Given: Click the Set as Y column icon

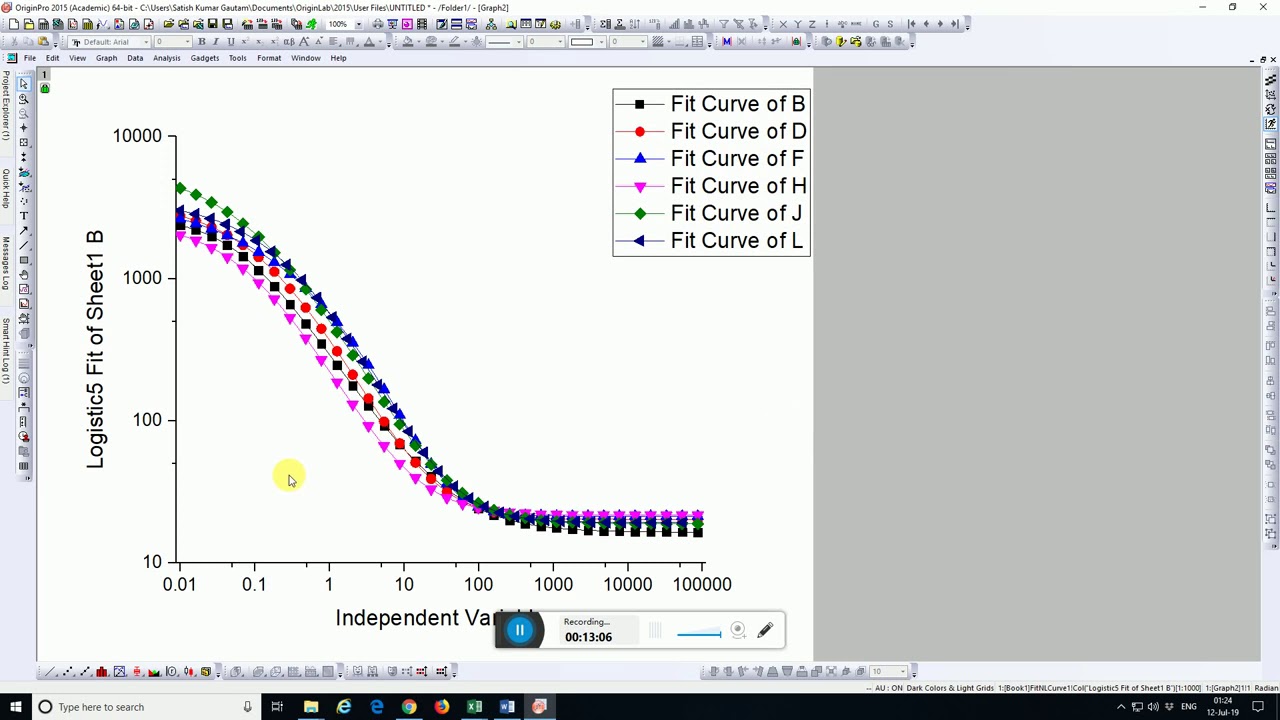Looking at the screenshot, I should point(797,24).
